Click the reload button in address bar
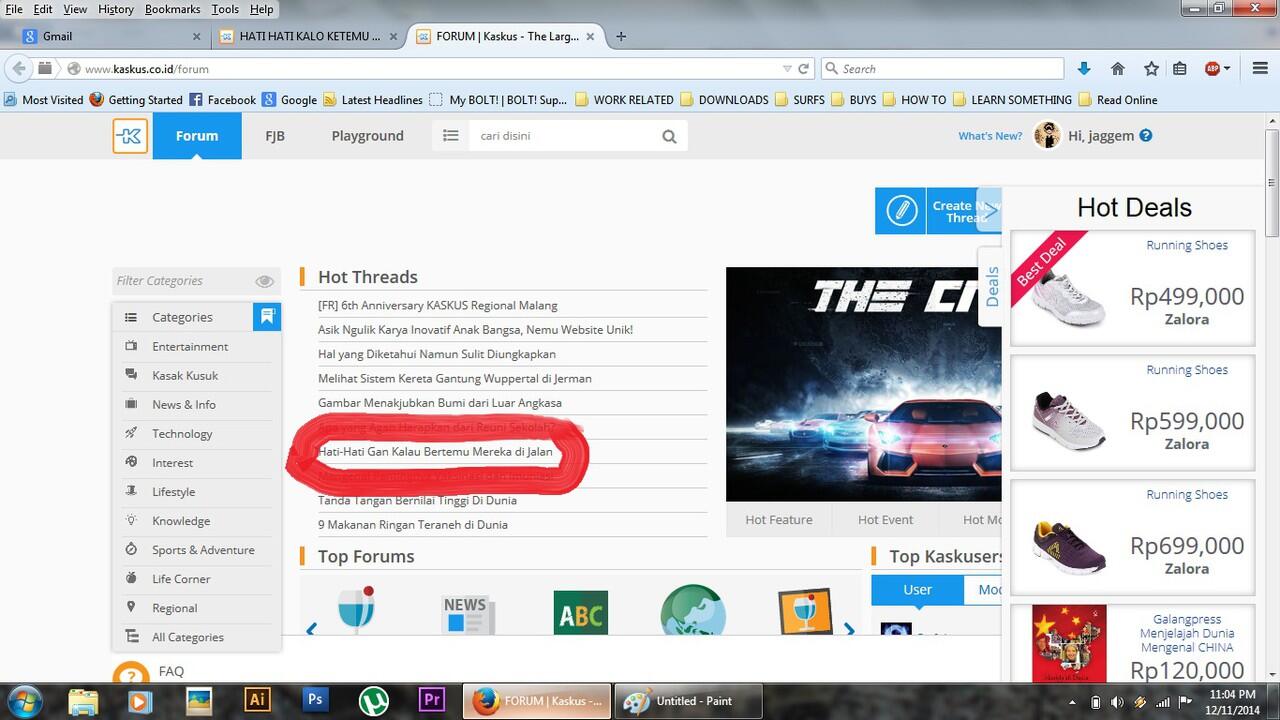 point(803,69)
